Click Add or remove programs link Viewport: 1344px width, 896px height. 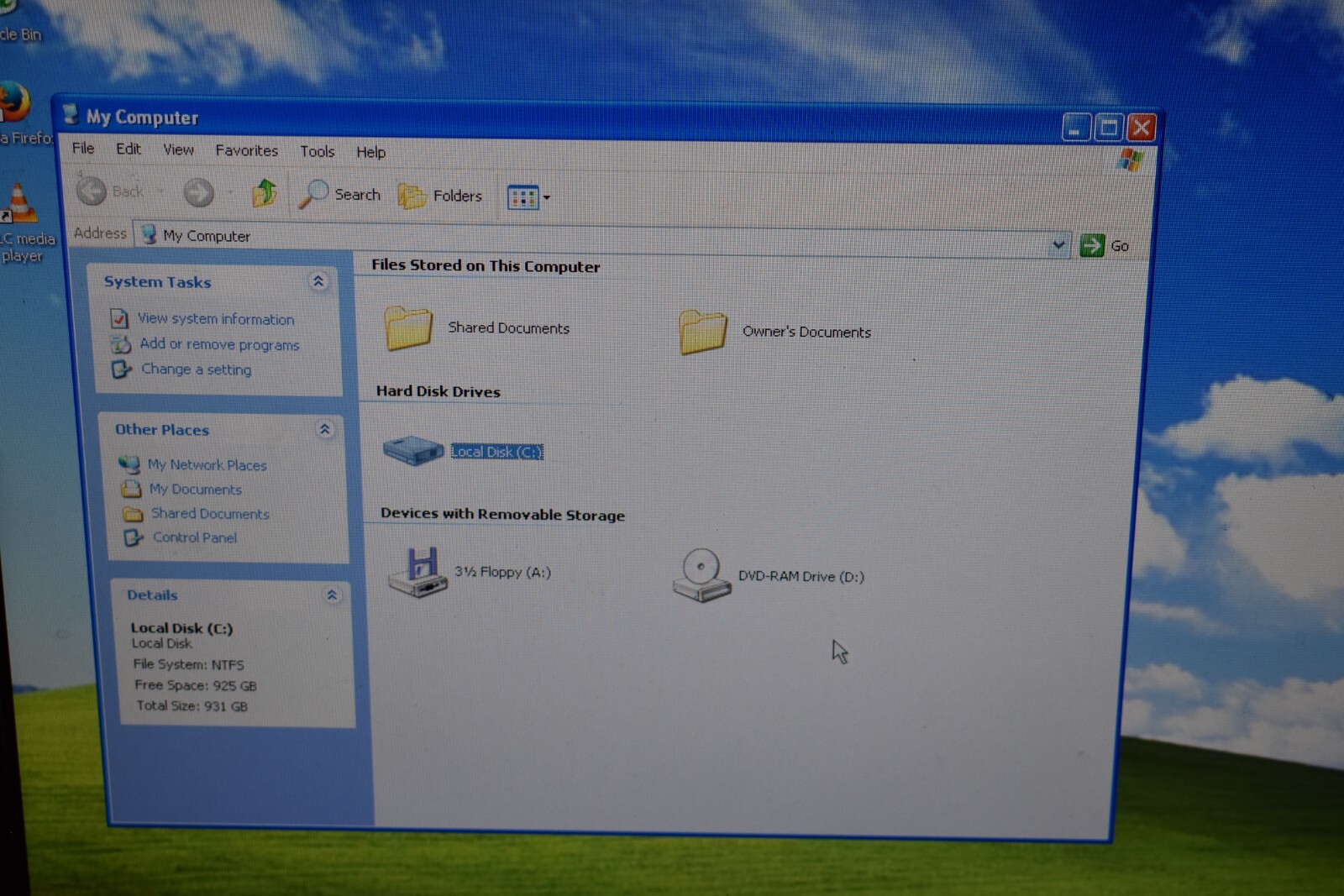(x=219, y=344)
